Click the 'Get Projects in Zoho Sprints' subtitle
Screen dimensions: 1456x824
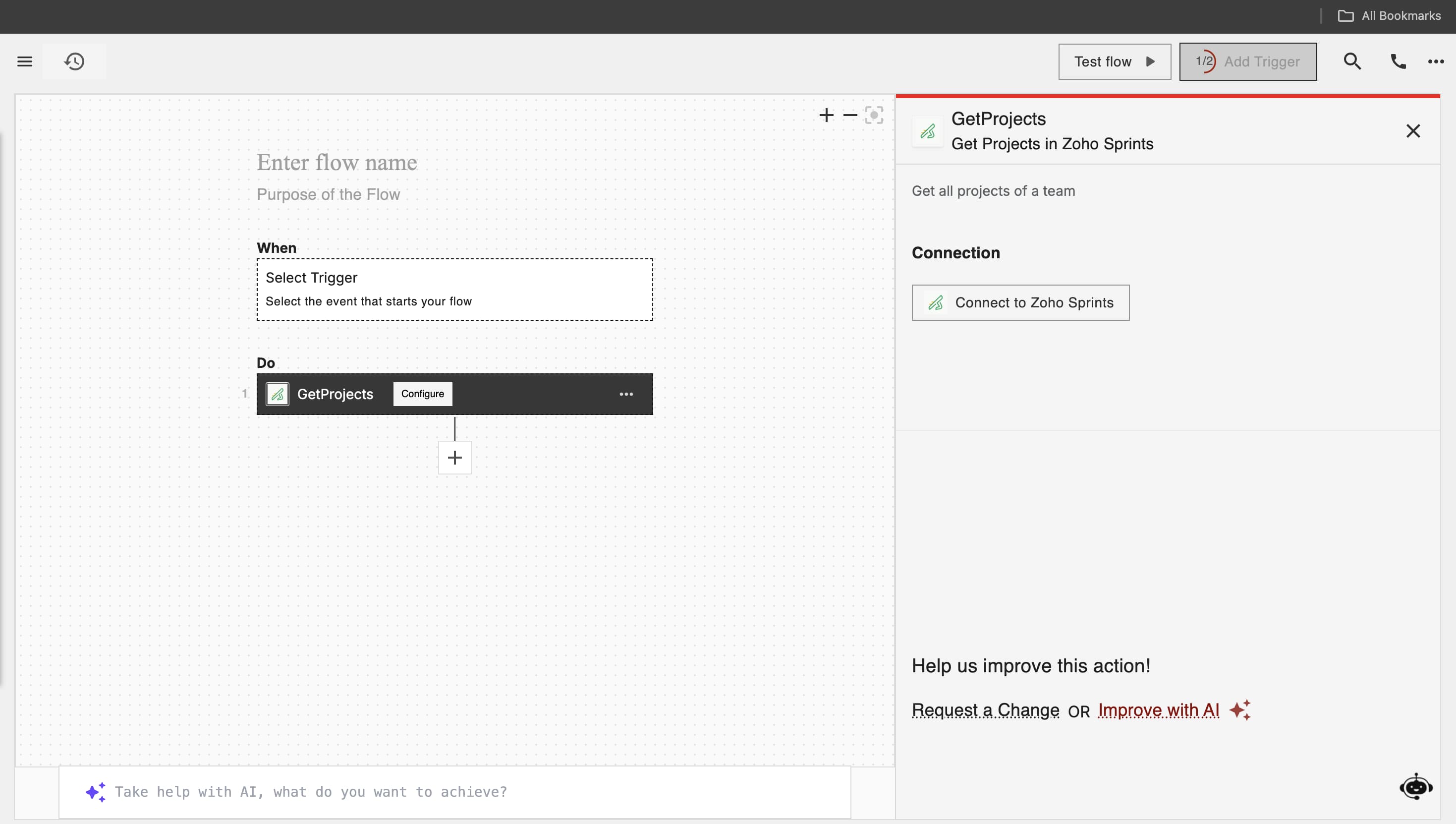pyautogui.click(x=1052, y=144)
